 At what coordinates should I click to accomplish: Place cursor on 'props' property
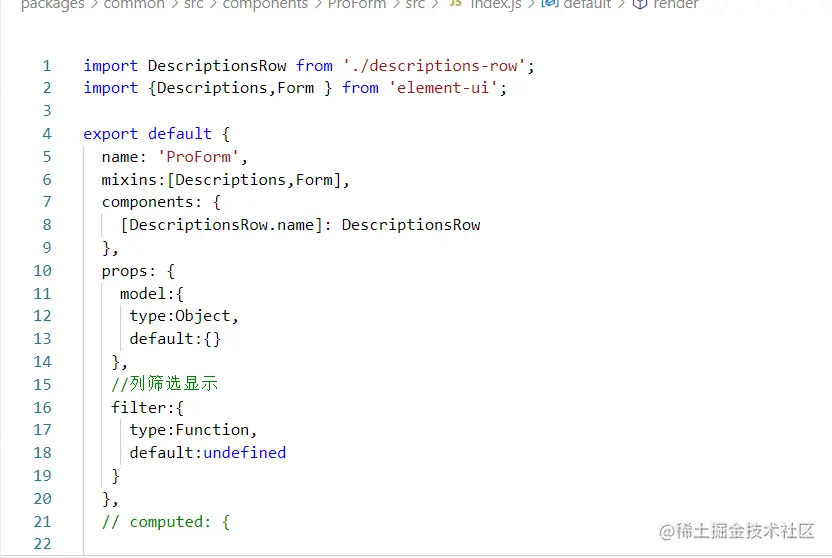[124, 271]
